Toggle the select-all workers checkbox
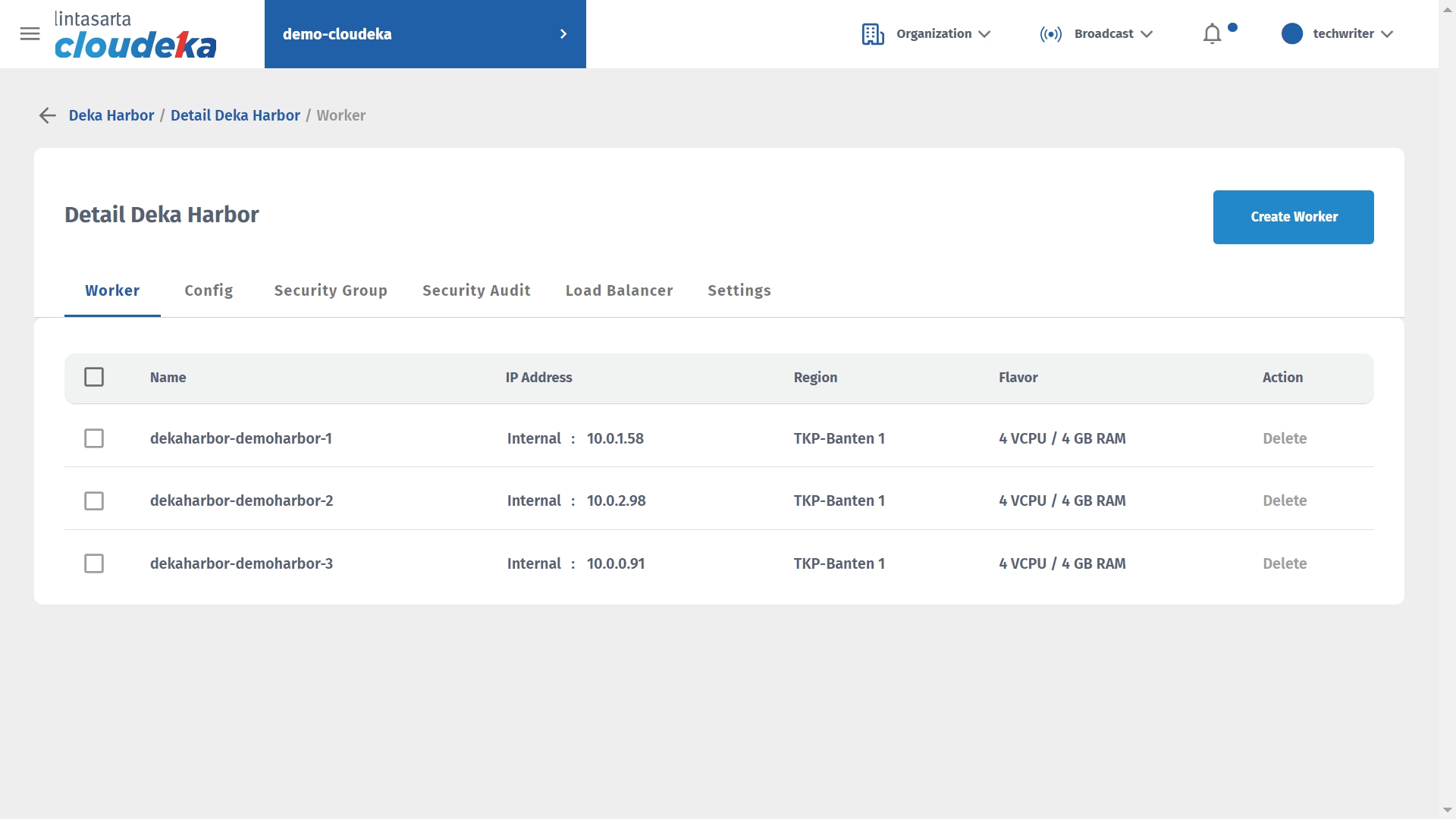1456x819 pixels. 94,377
